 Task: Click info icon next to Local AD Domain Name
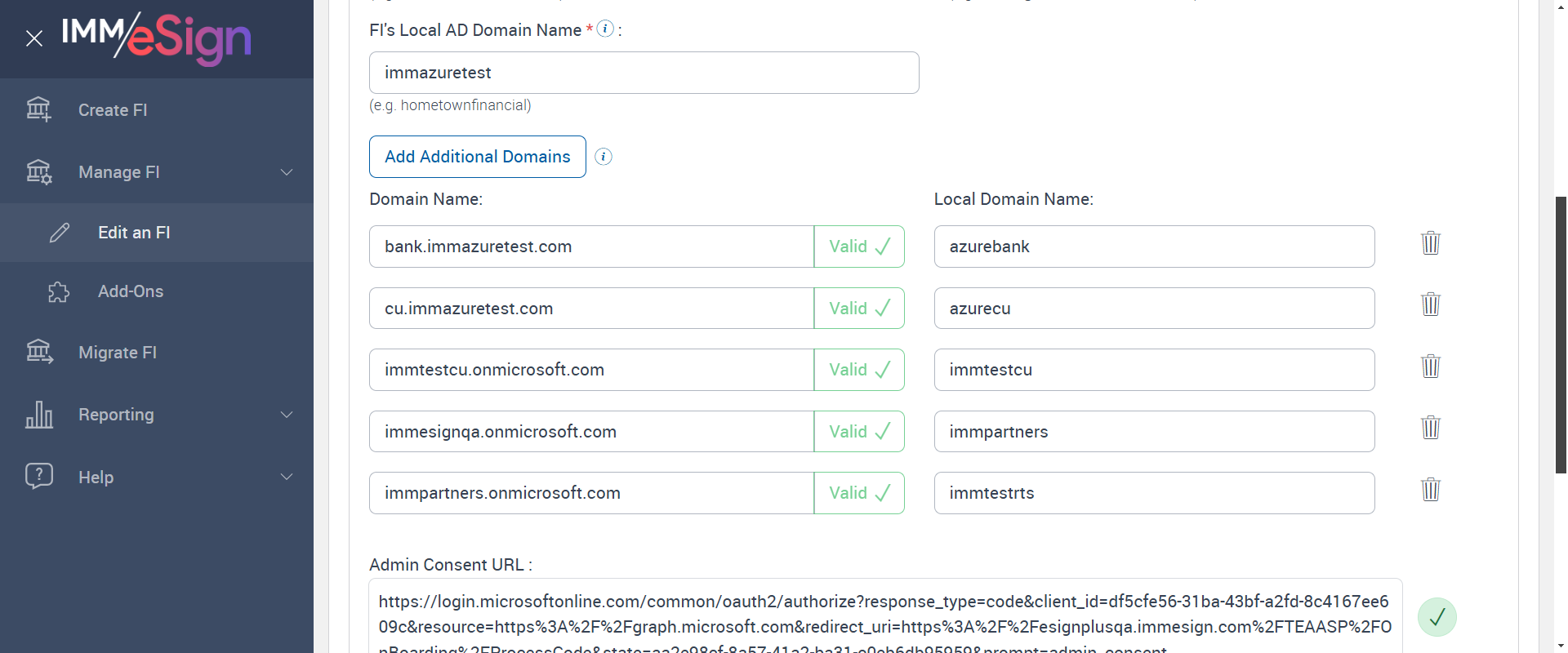[605, 29]
